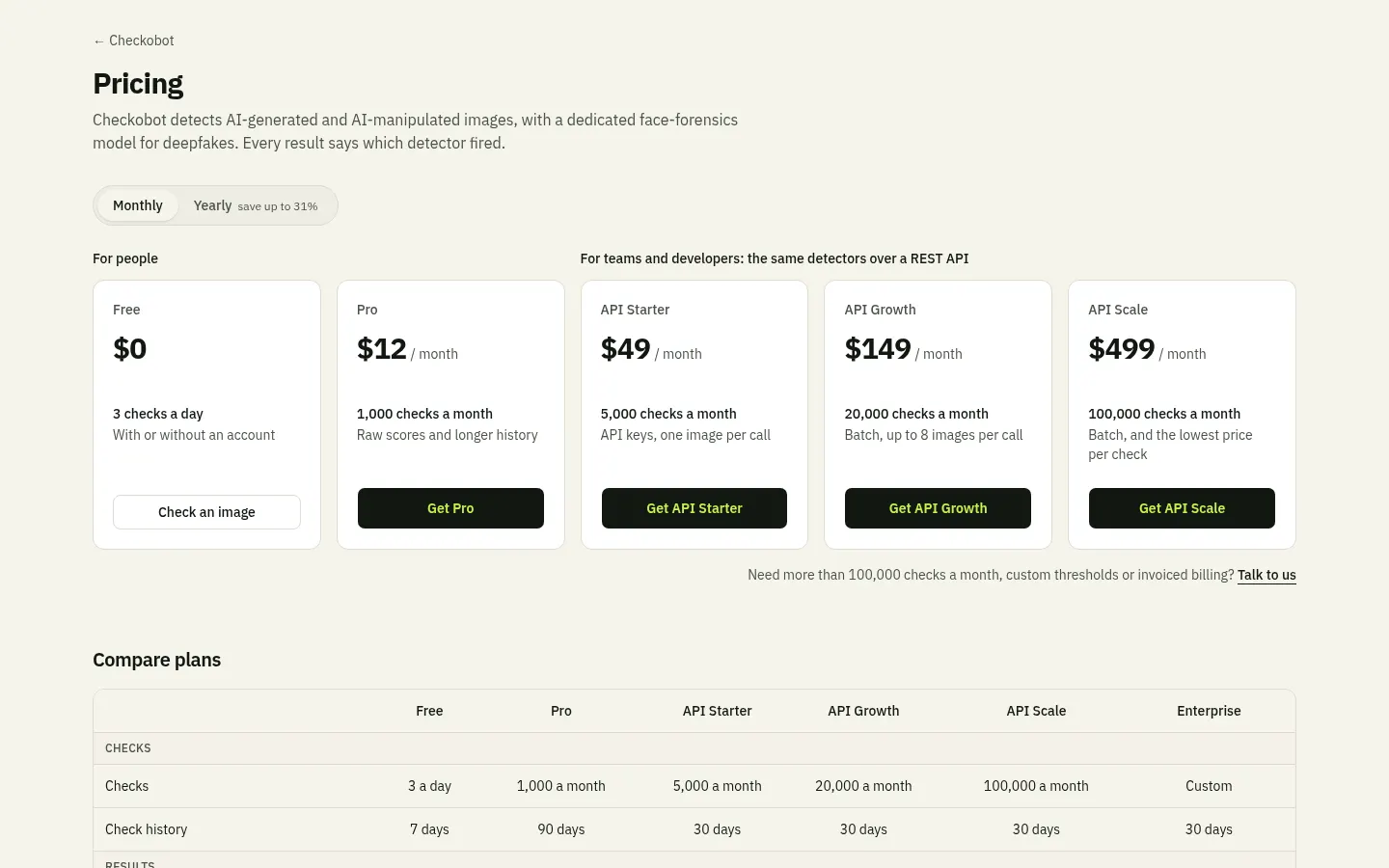Click the 'Check history' row label
Screen dimensions: 1389x868
146,829
